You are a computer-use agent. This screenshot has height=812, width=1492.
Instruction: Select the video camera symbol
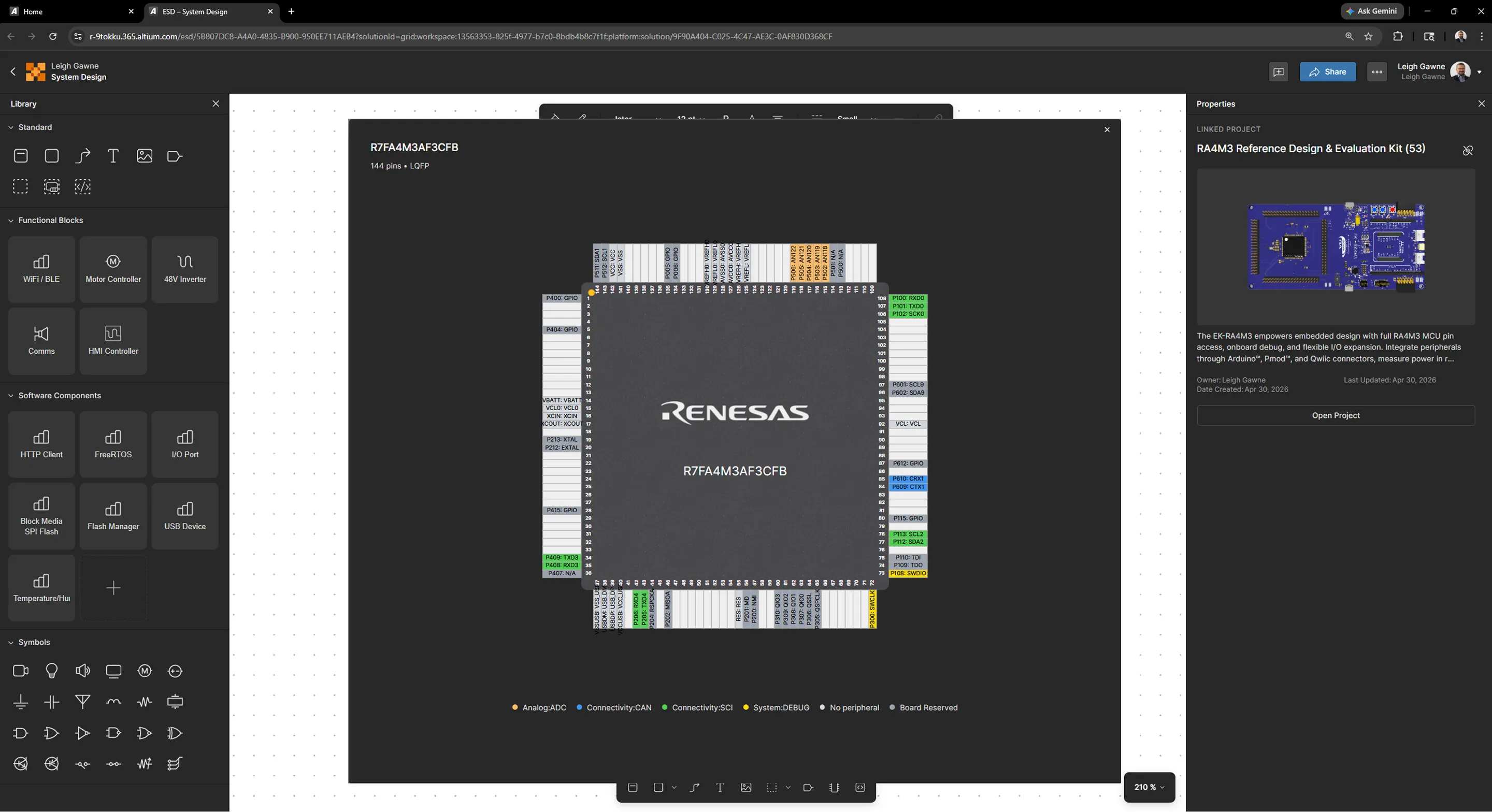(21, 671)
